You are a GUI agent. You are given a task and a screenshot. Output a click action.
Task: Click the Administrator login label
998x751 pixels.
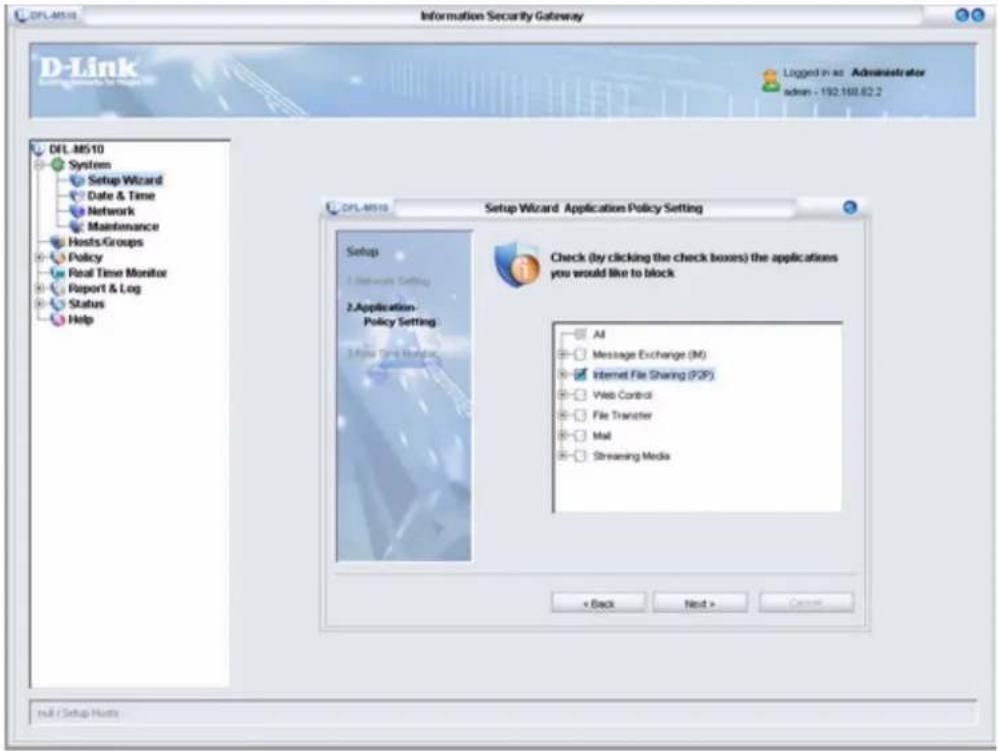click(x=888, y=73)
